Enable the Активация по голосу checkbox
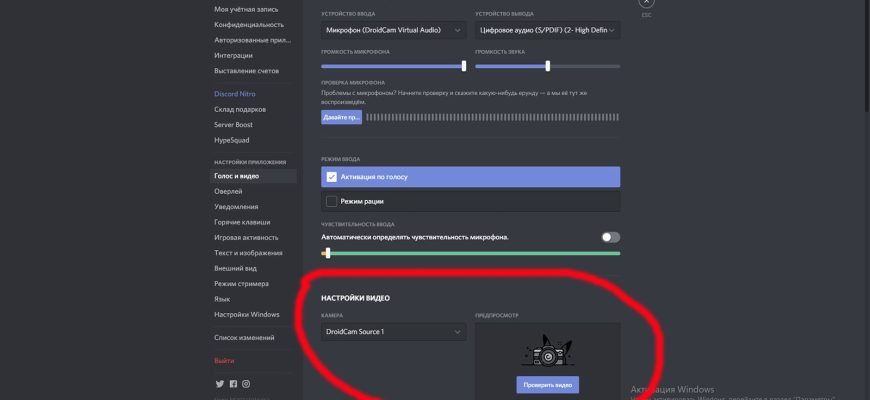 click(x=332, y=177)
